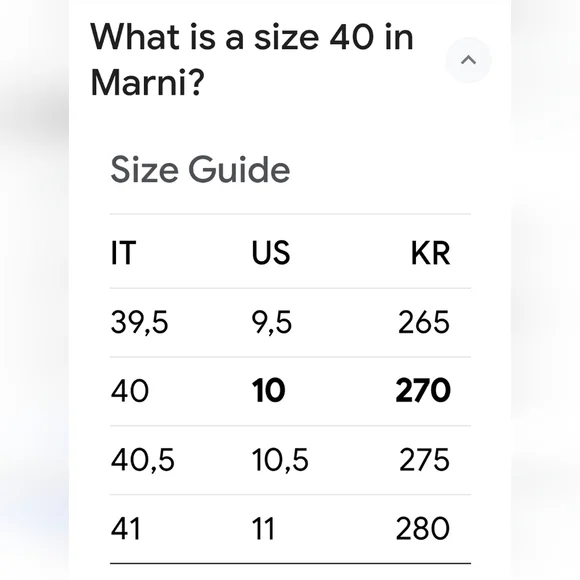The image size is (580, 580).
Task: Click the word 'Marni?' in the question
Action: pos(147,82)
